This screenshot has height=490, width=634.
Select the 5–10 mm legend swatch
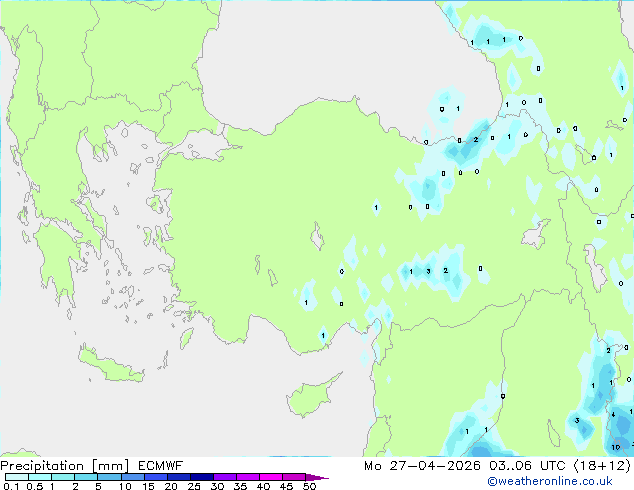109,477
